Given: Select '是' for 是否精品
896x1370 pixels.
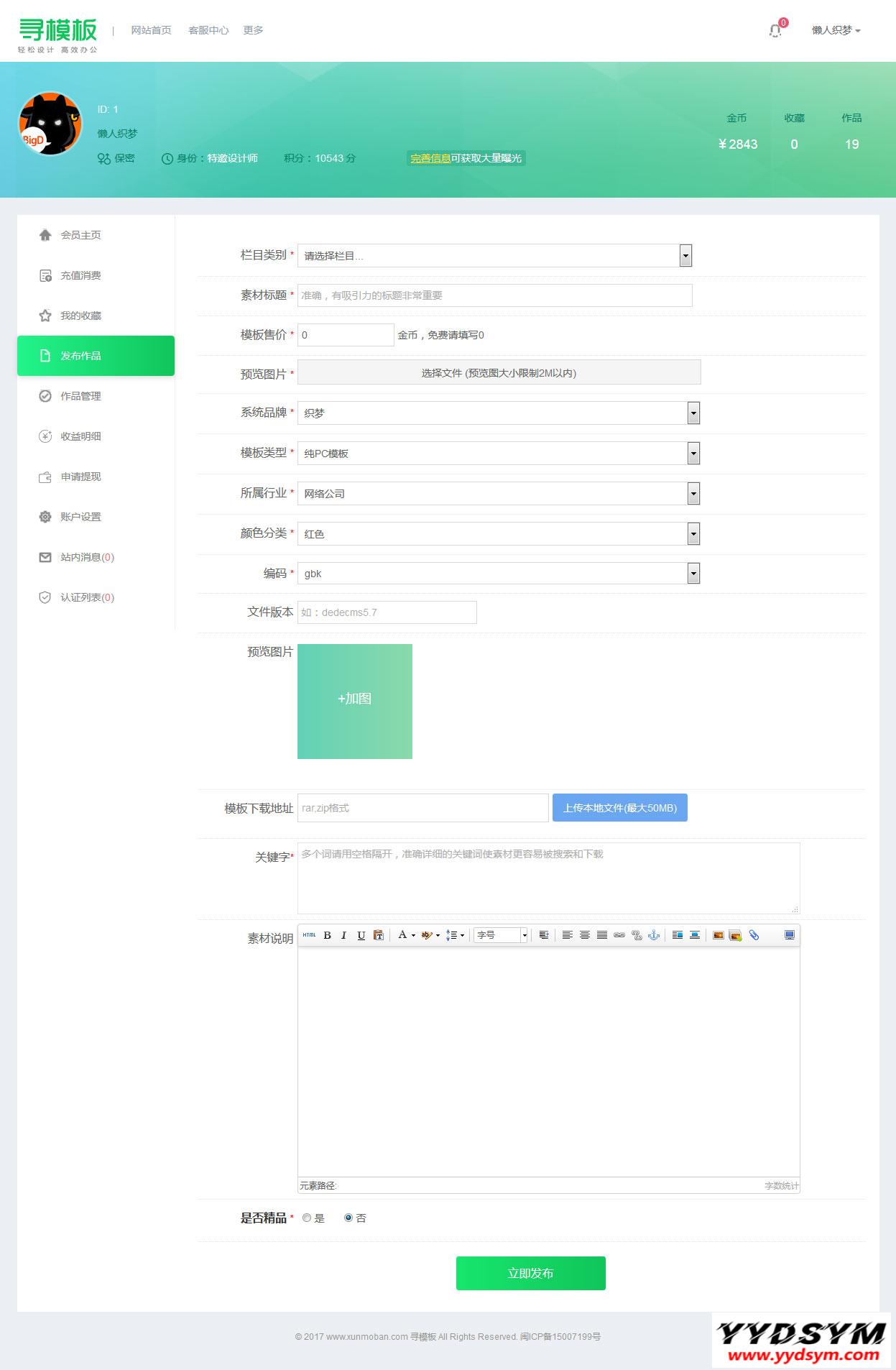Looking at the screenshot, I should [307, 1218].
